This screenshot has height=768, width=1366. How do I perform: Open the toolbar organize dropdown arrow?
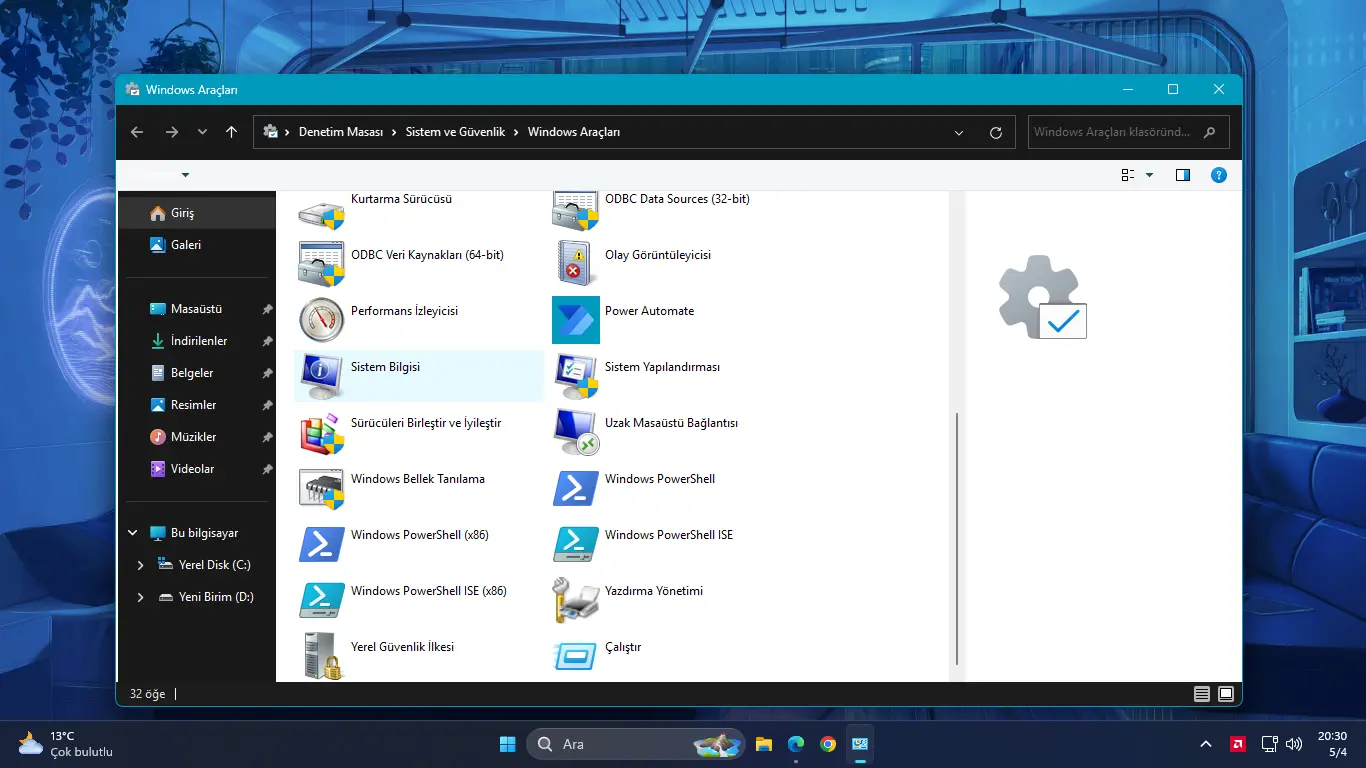click(x=185, y=175)
